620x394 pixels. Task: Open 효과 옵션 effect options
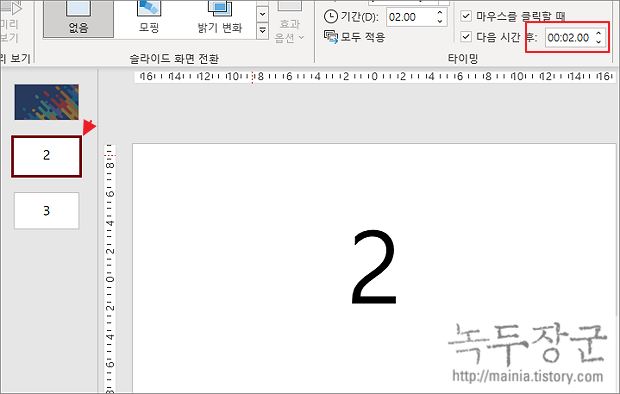pos(290,22)
